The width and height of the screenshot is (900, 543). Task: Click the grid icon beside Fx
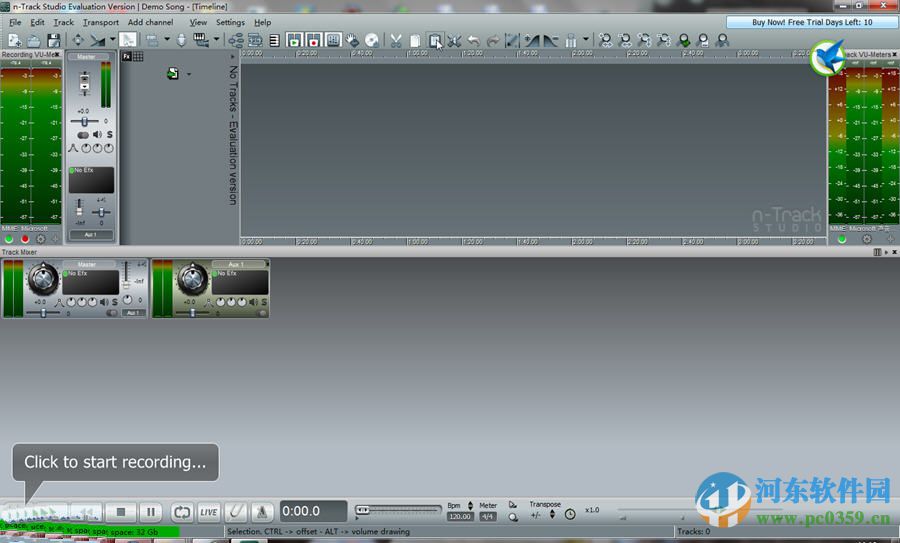pos(138,56)
